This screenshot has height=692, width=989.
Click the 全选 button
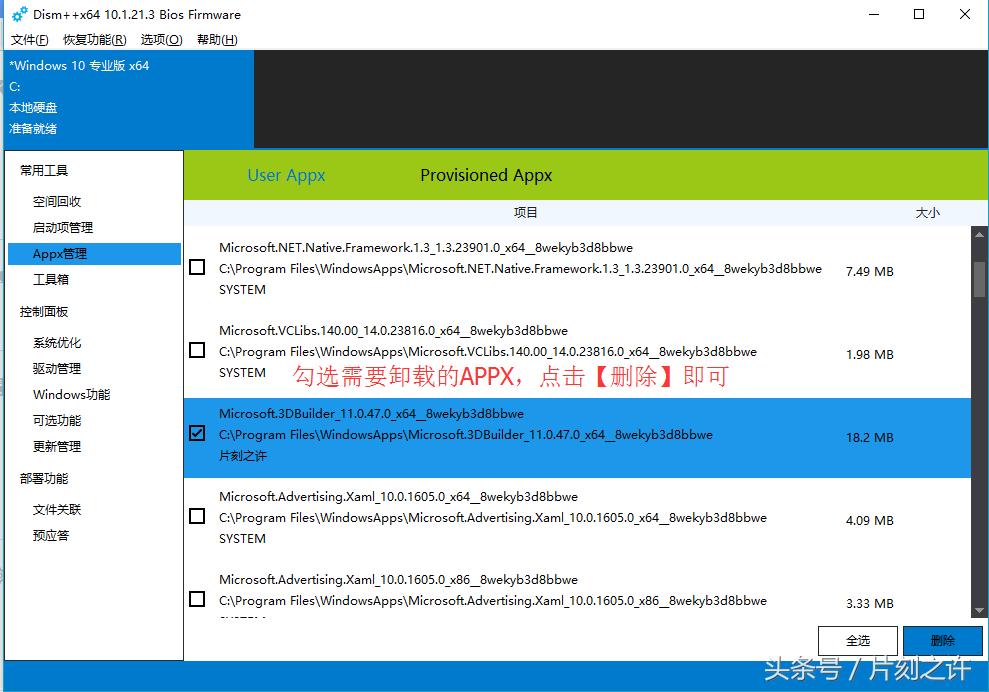pos(857,641)
